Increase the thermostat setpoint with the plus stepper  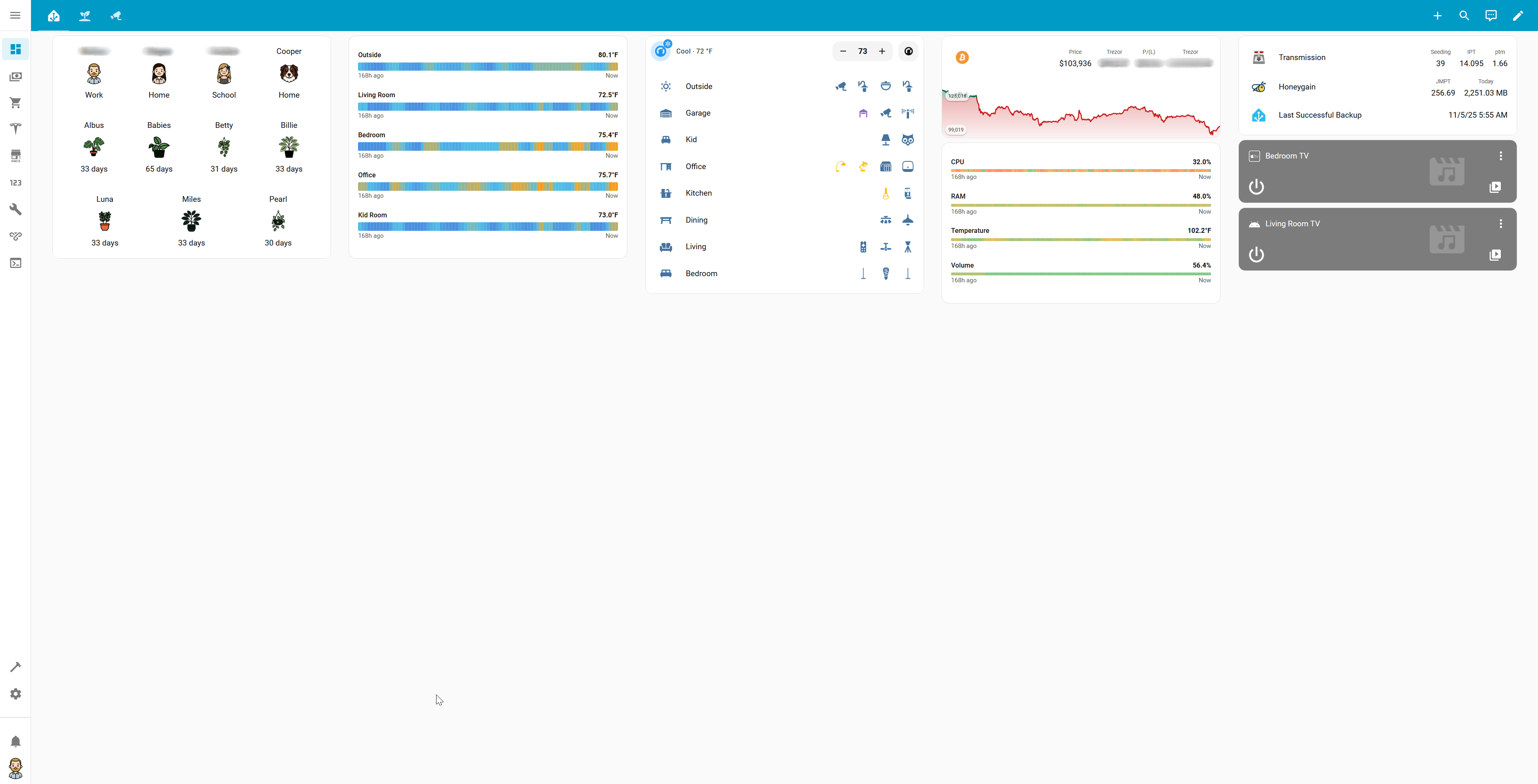[882, 51]
